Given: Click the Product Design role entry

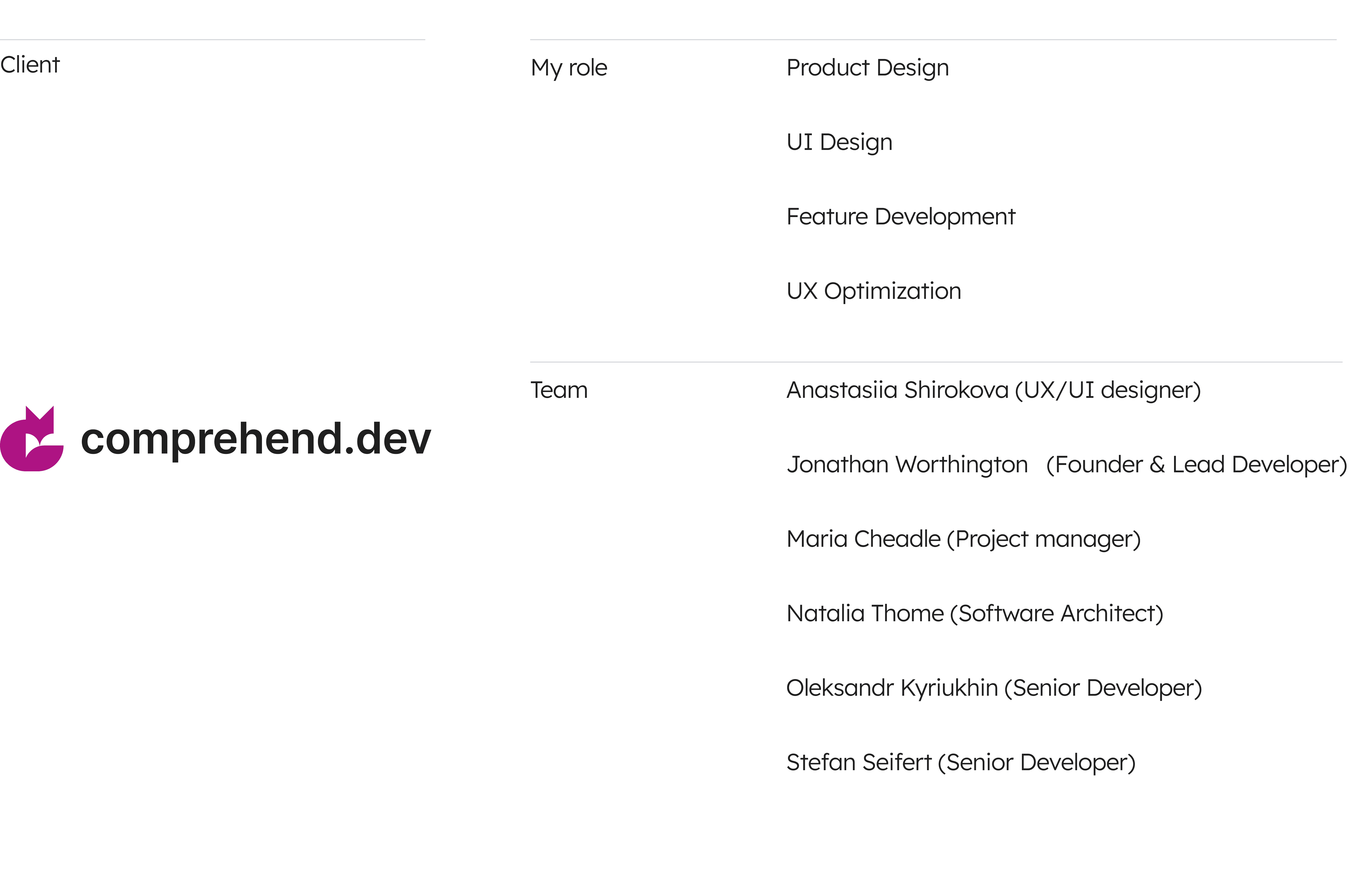Looking at the screenshot, I should click(x=867, y=68).
